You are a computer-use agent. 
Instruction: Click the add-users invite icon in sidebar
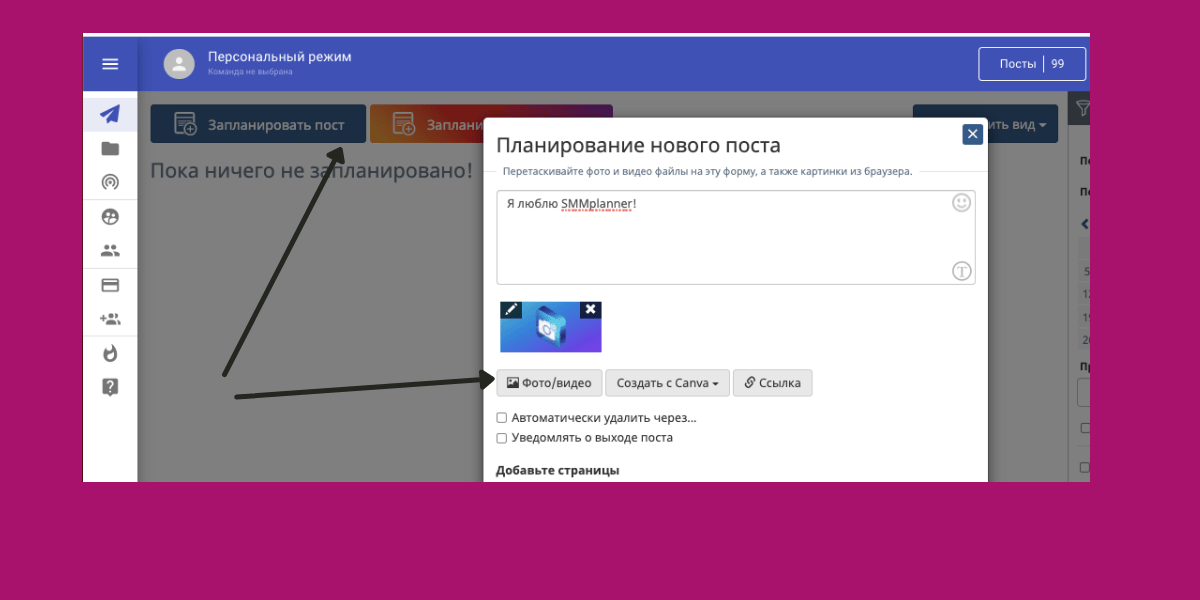click(x=110, y=319)
